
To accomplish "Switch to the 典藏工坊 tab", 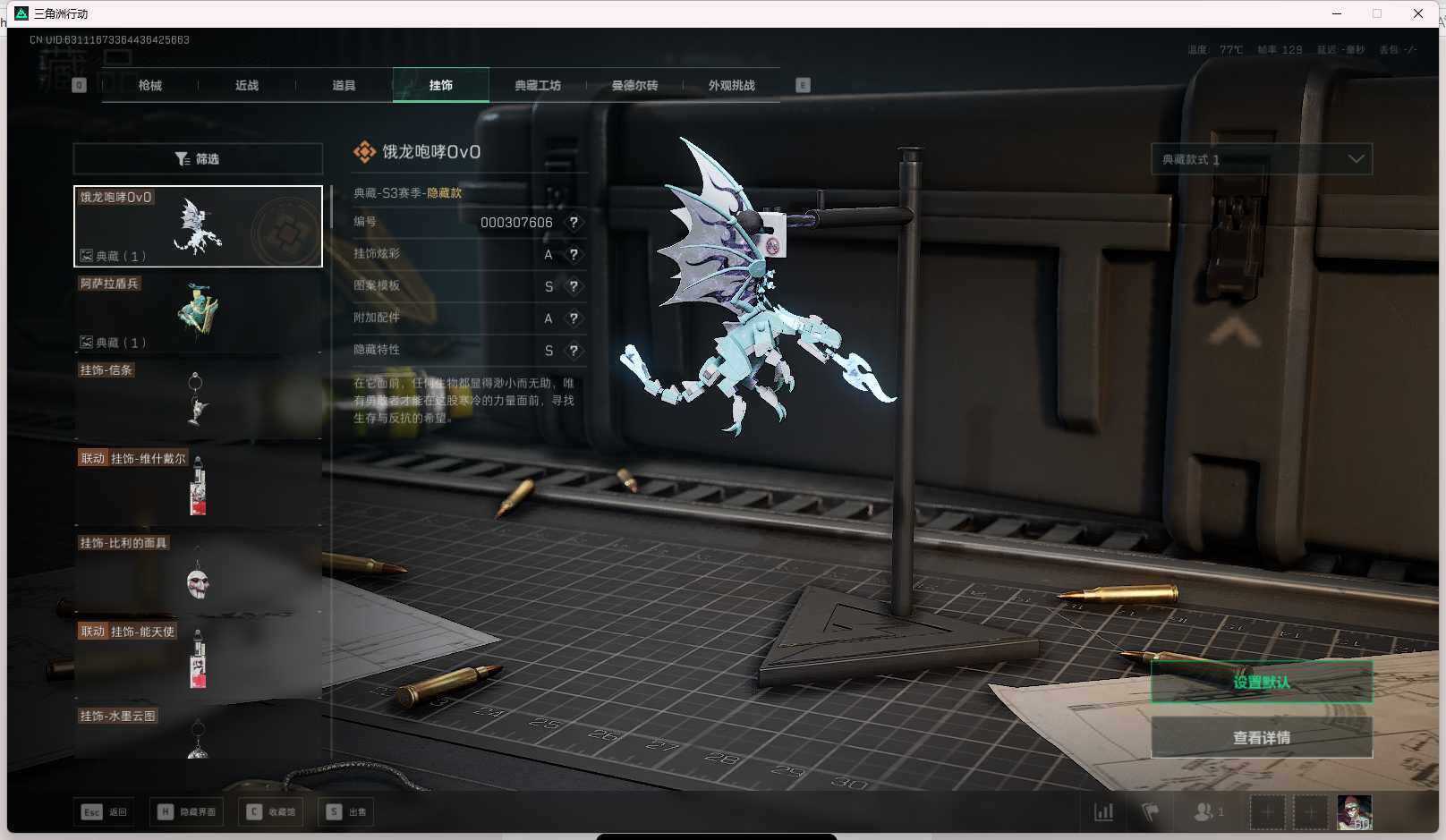I will coord(538,86).
